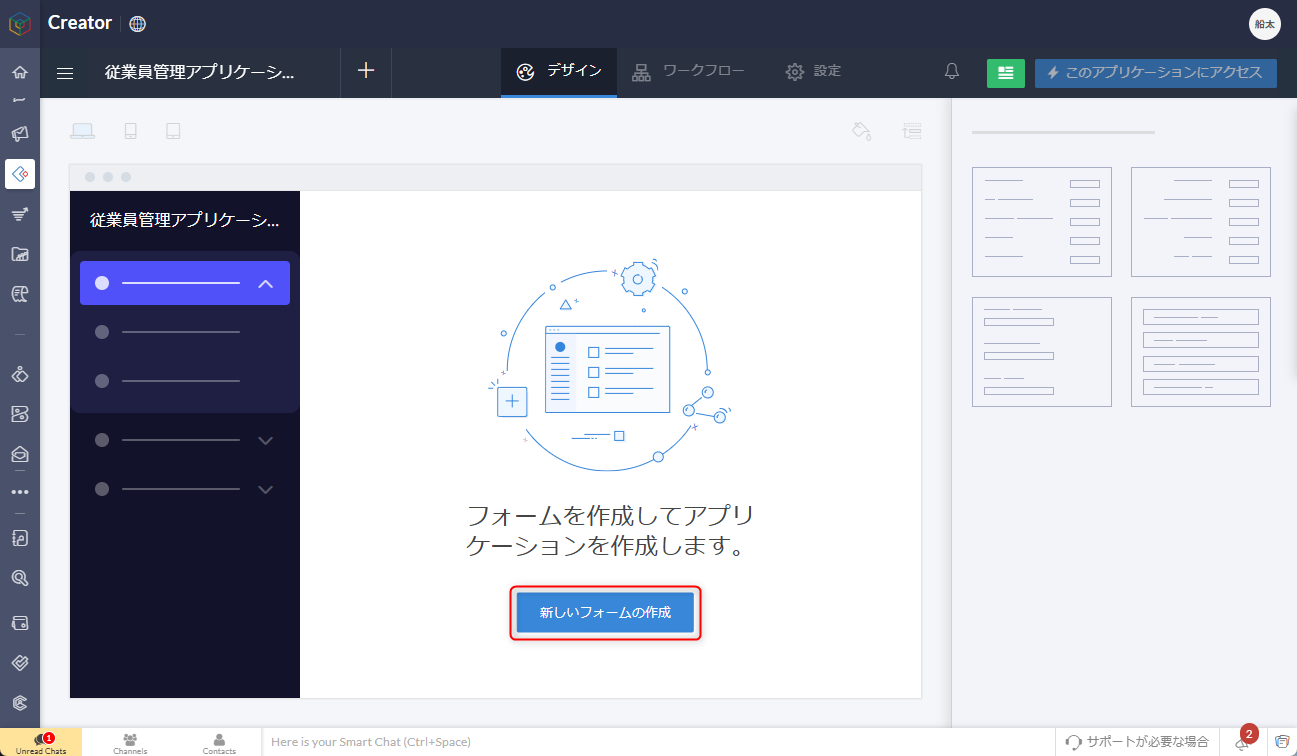Click the globe icon next to Creator

point(138,23)
